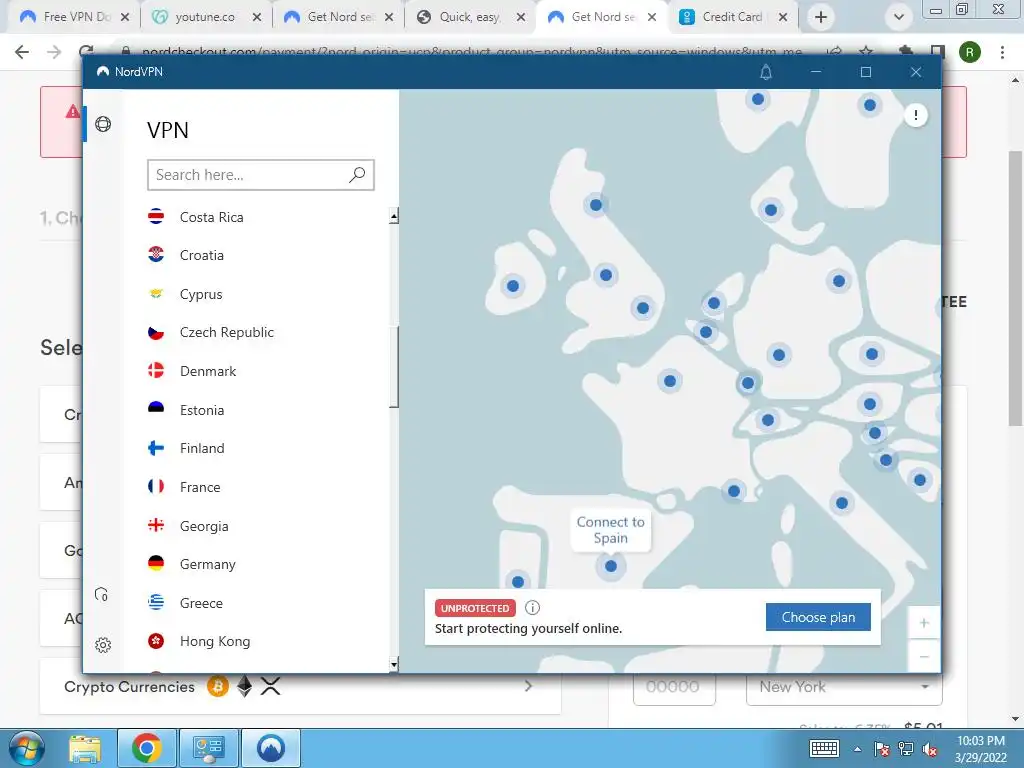Image resolution: width=1024 pixels, height=768 pixels.
Task: Open the on-screen keyboard tray icon
Action: pyautogui.click(x=824, y=748)
